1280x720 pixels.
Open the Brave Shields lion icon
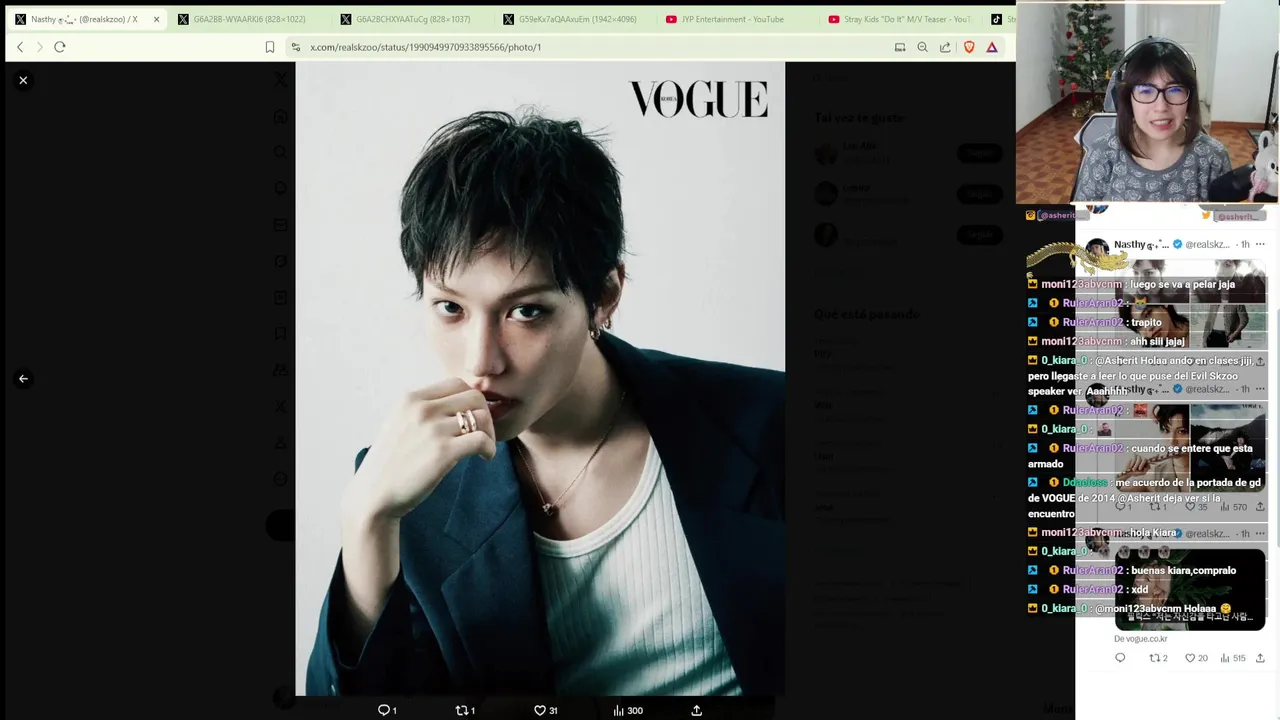(969, 47)
